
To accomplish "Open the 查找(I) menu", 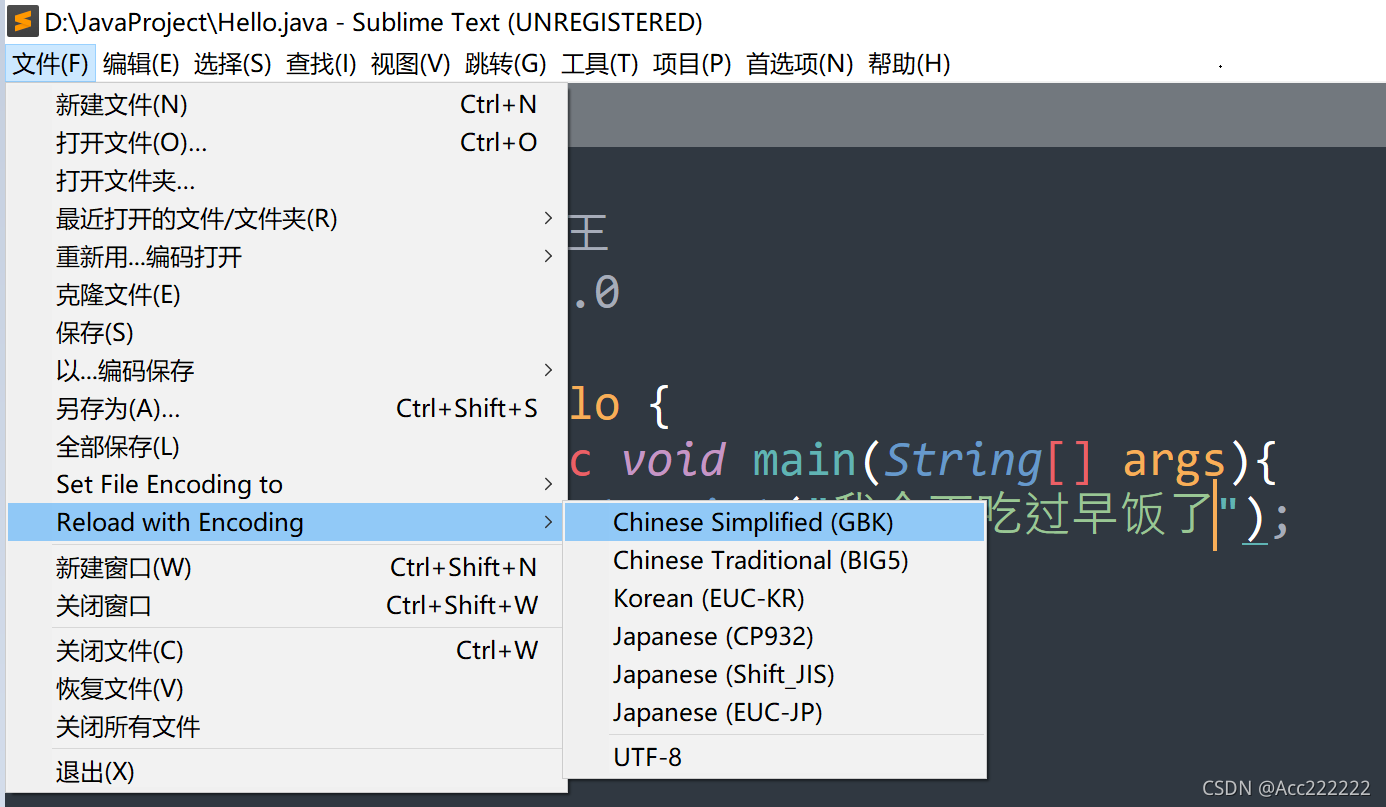I will [321, 65].
